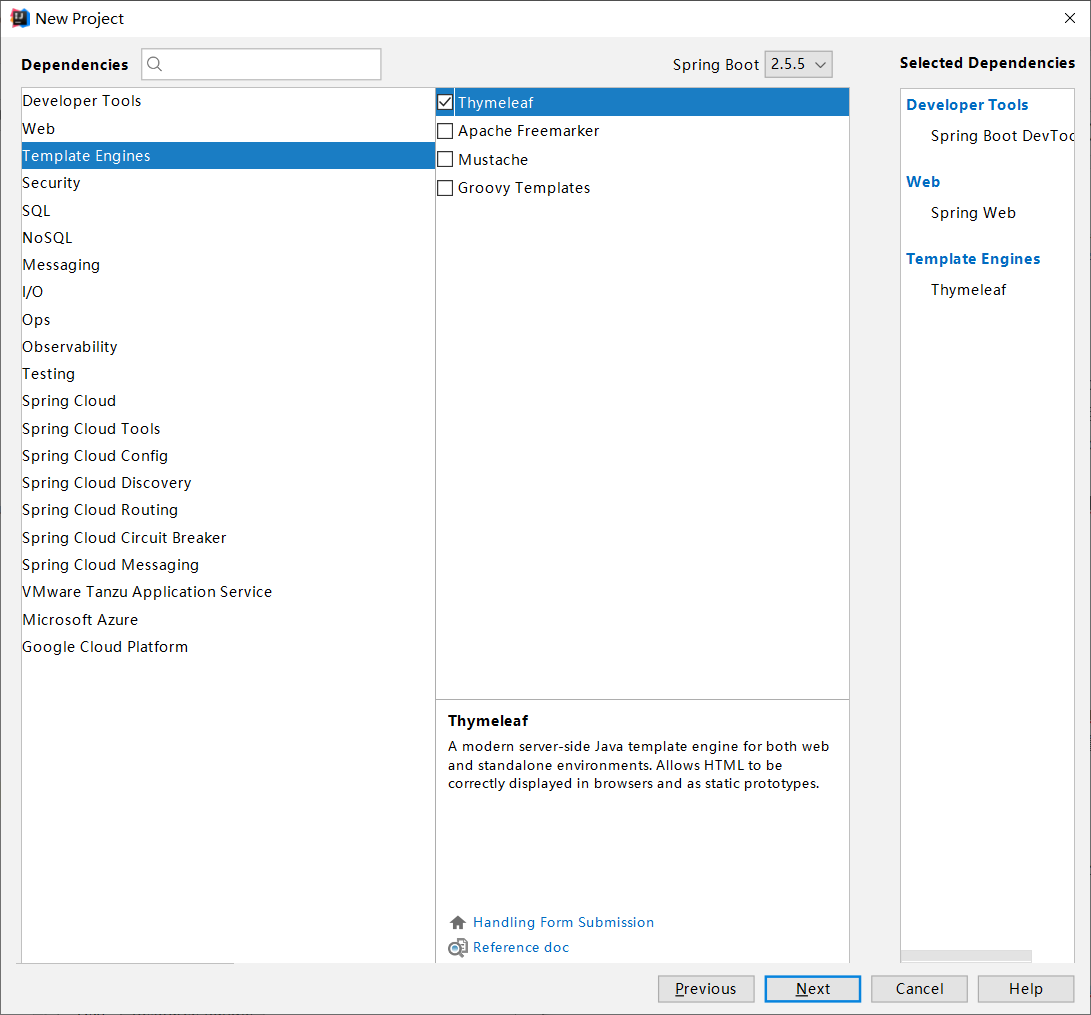Select the I/O category
Screen dimensions: 1091x1015
228,292
